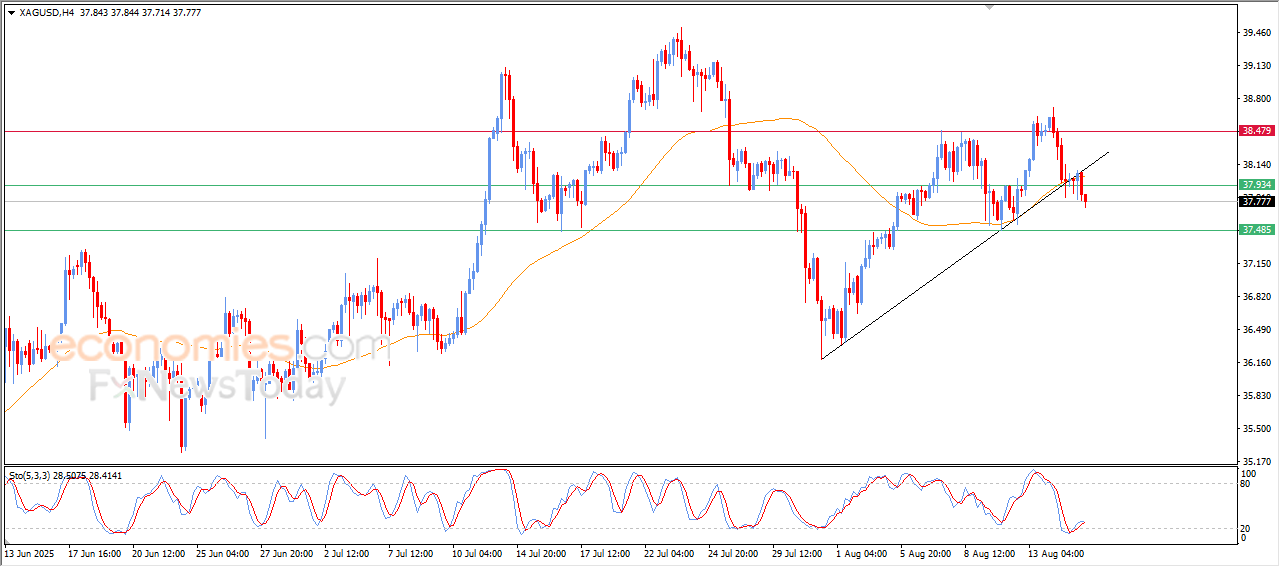The height and width of the screenshot is (567, 1280).
Task: Click the 35.830 price axis value
Action: (1257, 396)
